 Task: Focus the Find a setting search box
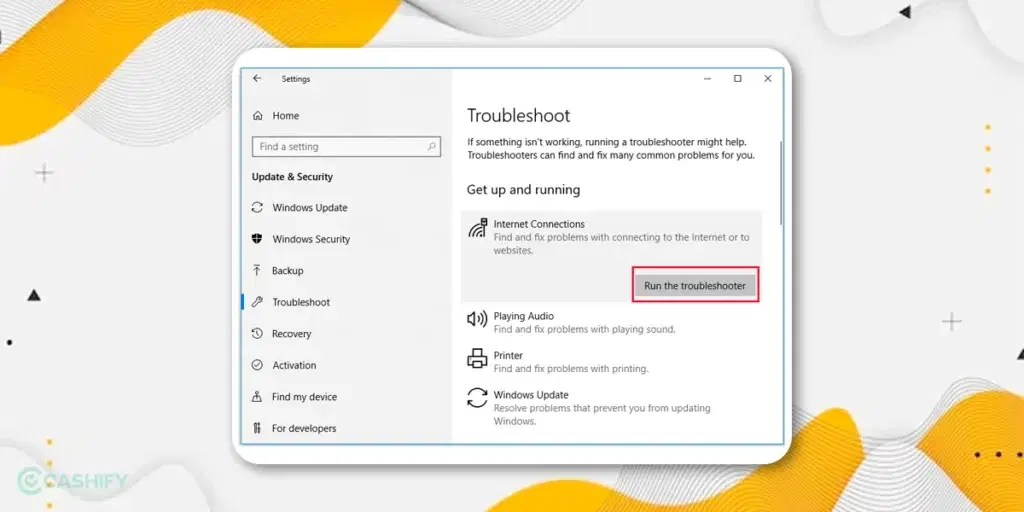(346, 147)
